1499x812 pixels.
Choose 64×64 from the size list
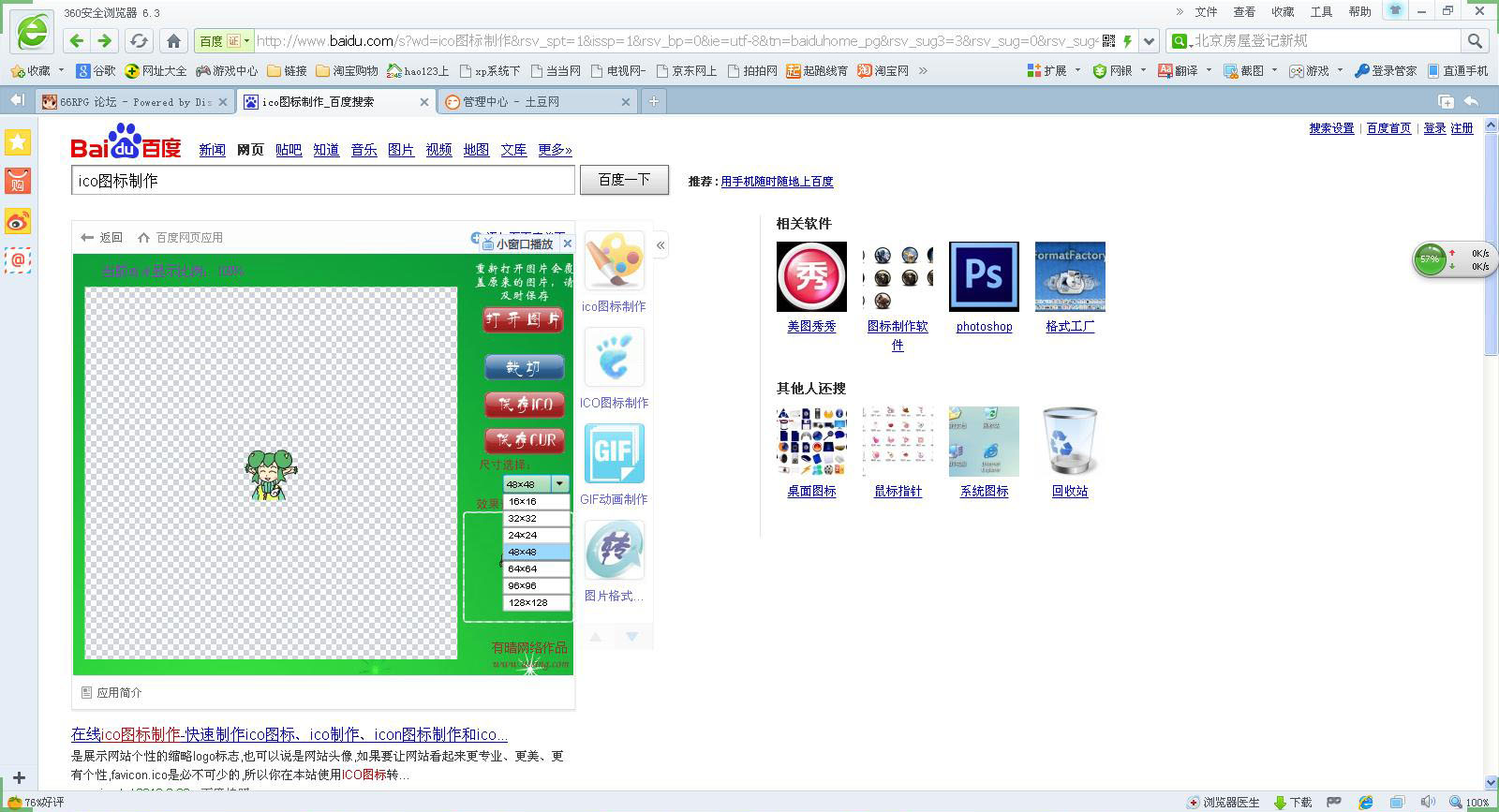point(536,569)
